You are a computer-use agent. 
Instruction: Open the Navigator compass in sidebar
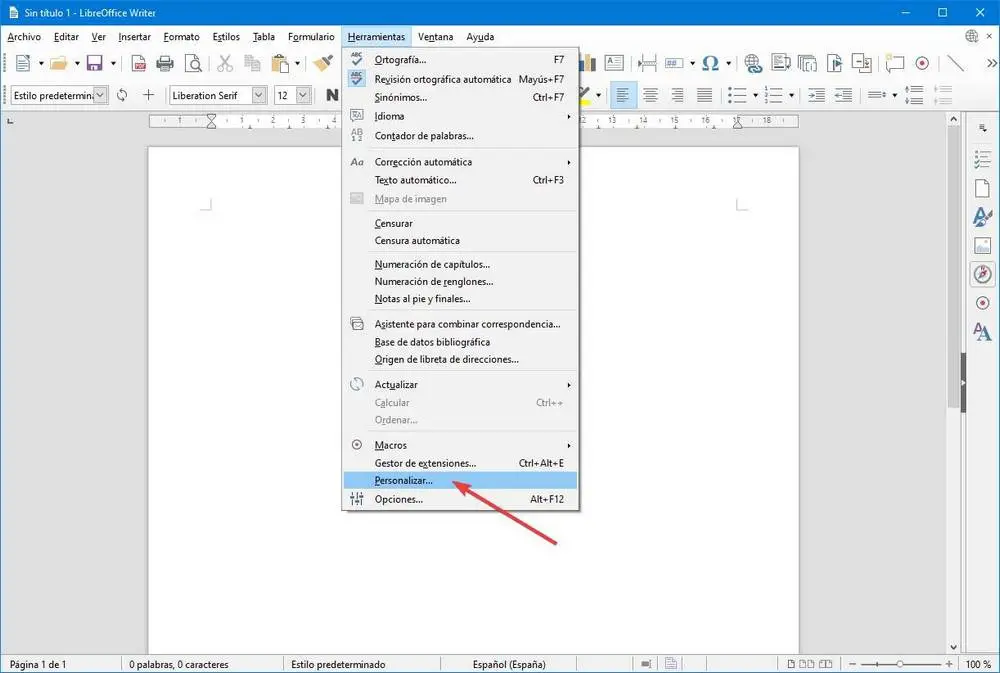pyautogui.click(x=982, y=274)
